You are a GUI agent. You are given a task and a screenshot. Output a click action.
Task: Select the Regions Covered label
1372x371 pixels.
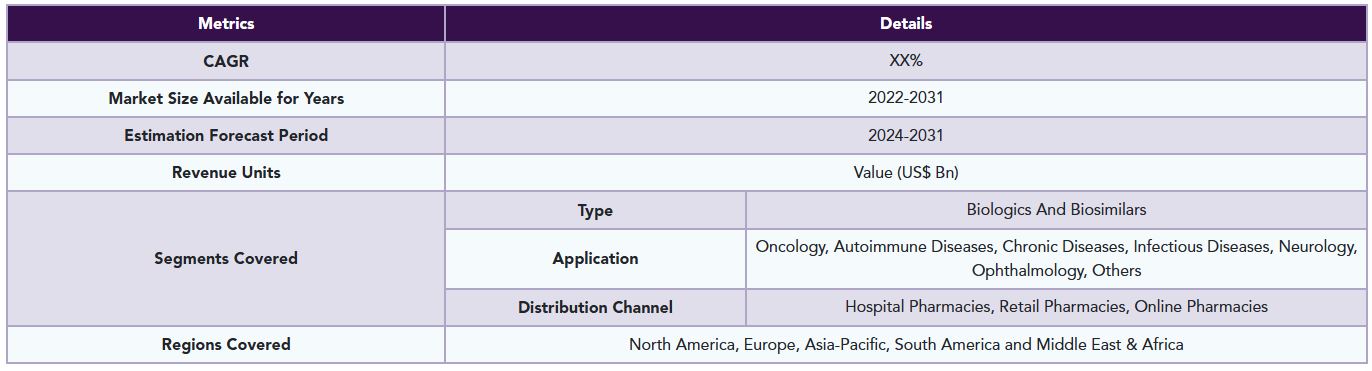[226, 344]
